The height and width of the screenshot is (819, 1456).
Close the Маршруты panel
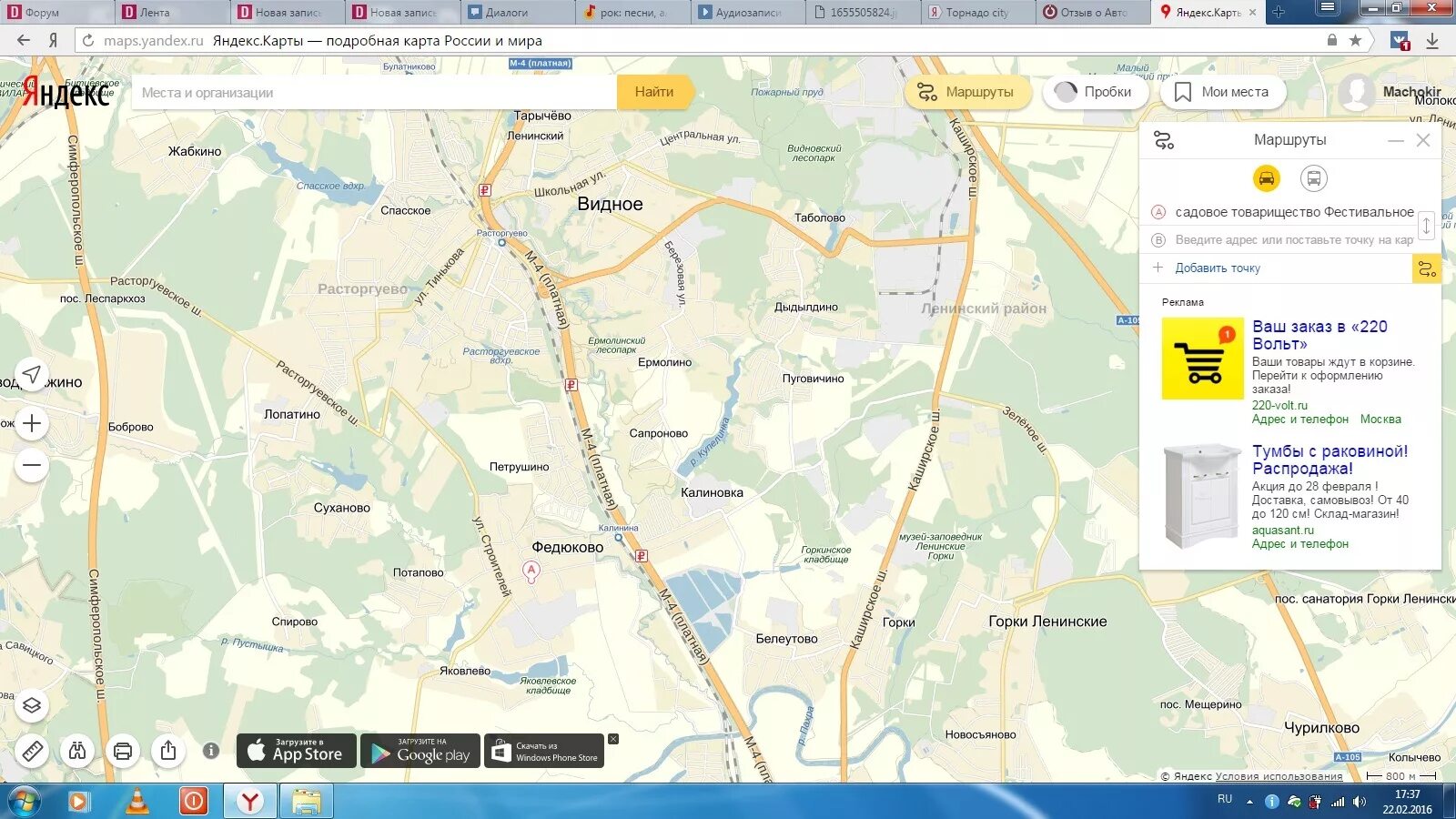[x=1423, y=141]
